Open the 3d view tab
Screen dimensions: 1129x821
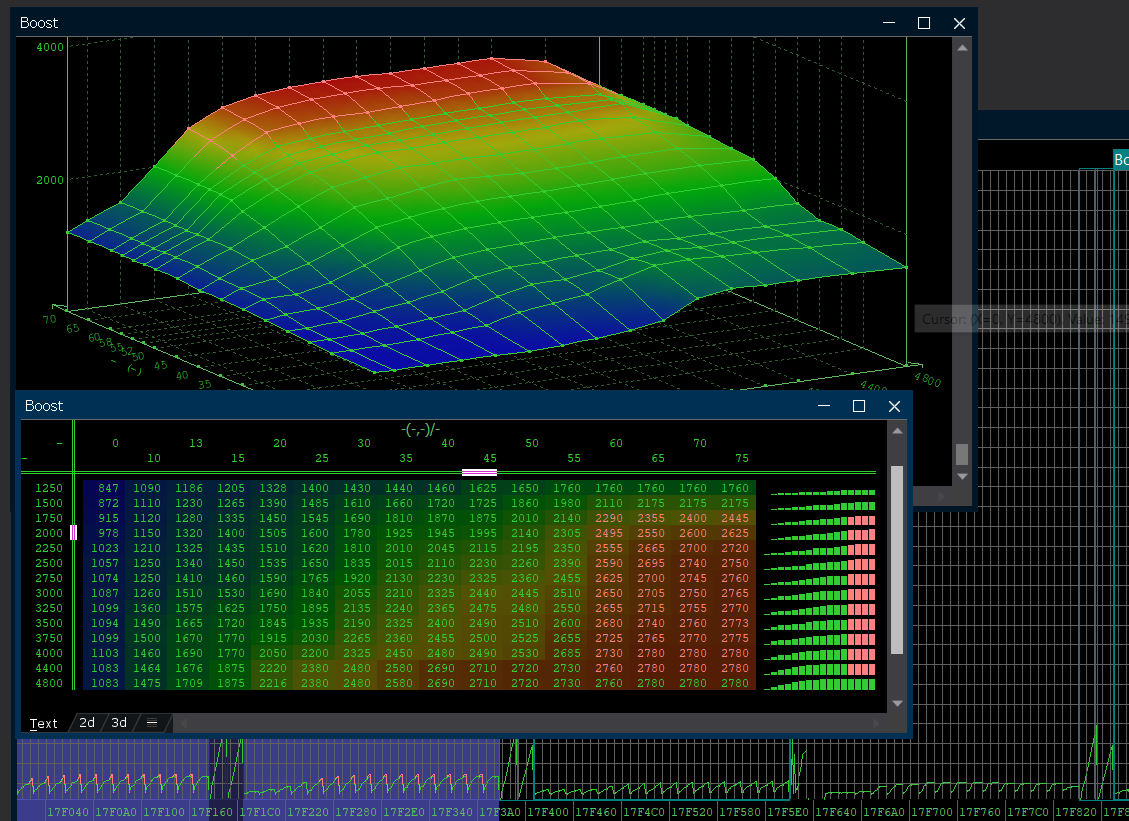pyautogui.click(x=119, y=723)
